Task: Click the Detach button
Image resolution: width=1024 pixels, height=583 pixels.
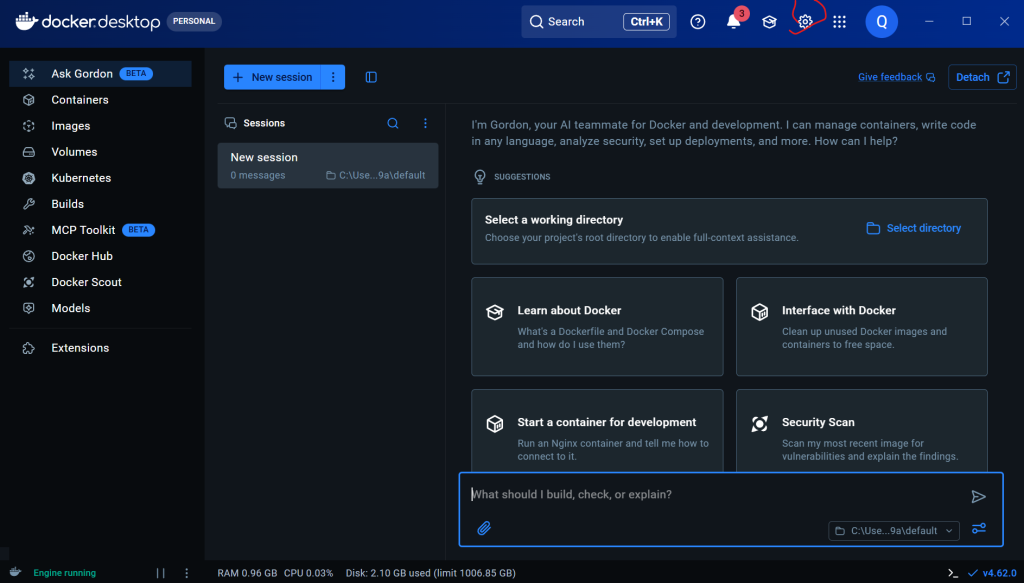Action: pos(982,77)
